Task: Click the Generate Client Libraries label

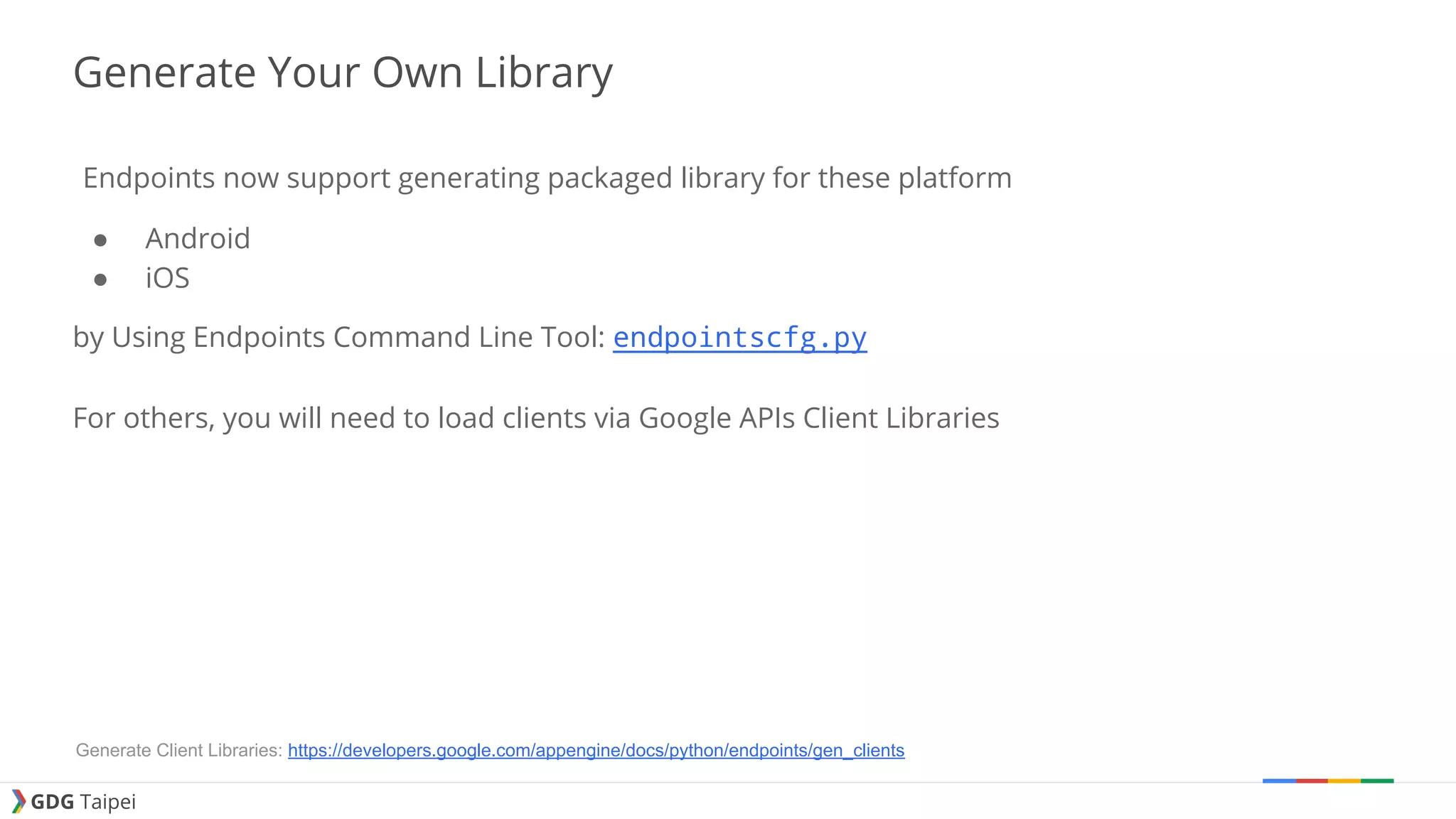Action: pyautogui.click(x=178, y=750)
